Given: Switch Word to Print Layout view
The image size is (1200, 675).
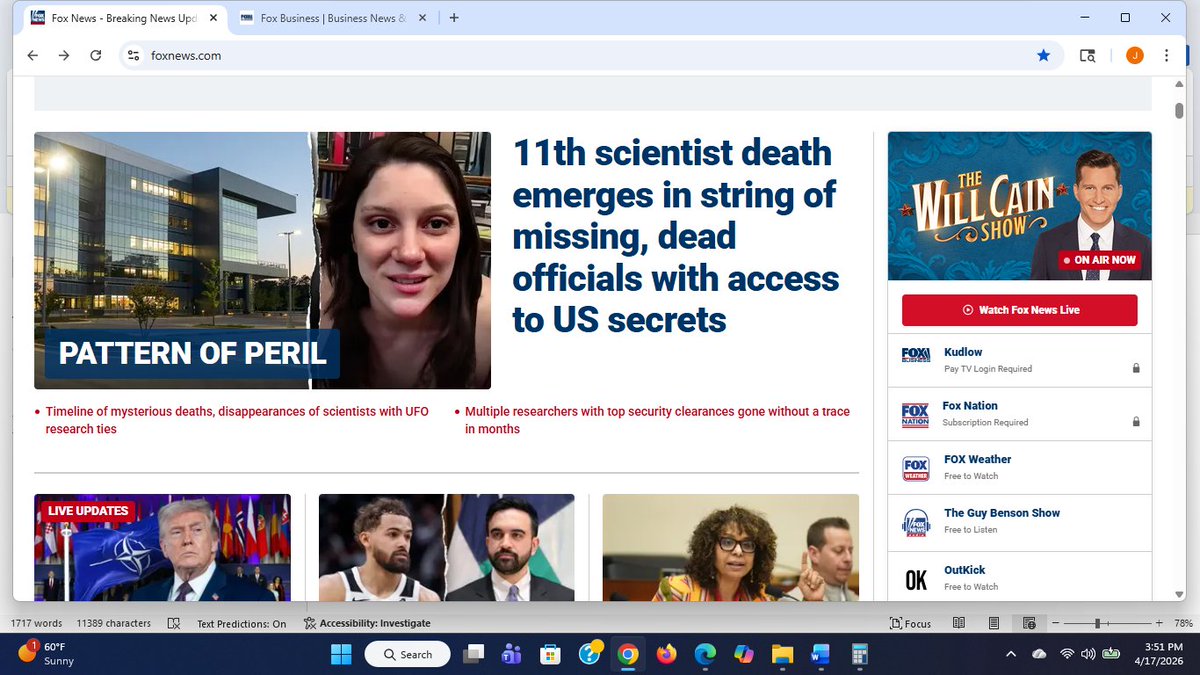Looking at the screenshot, I should (x=993, y=623).
